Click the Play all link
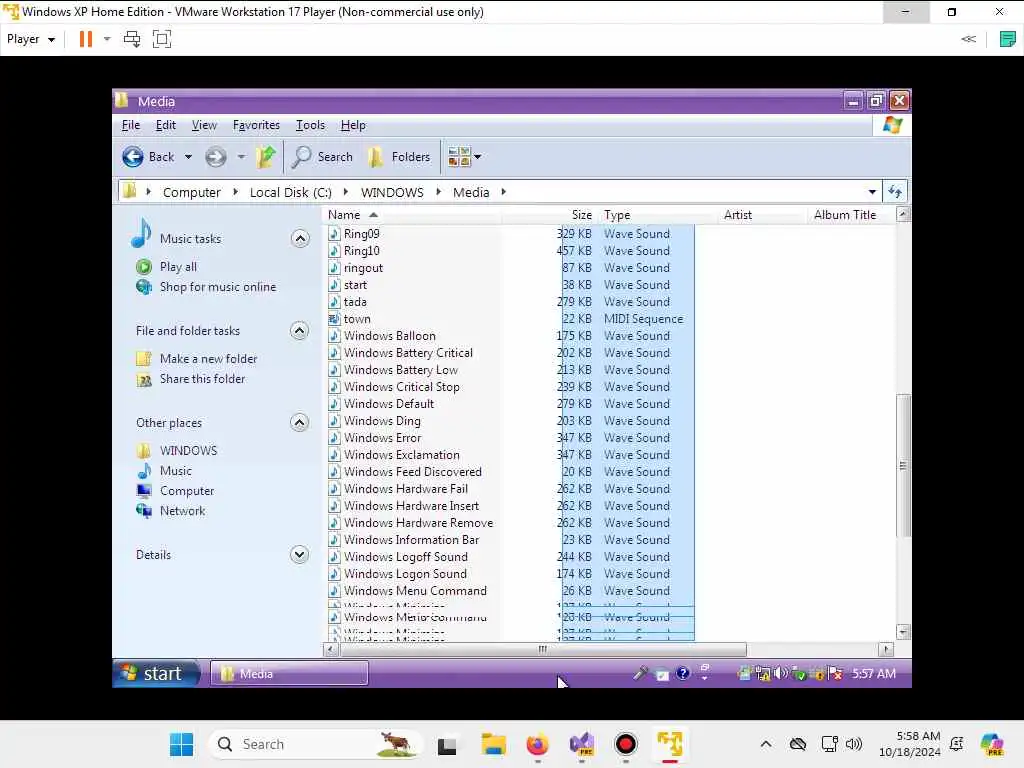This screenshot has height=768, width=1024. (178, 266)
